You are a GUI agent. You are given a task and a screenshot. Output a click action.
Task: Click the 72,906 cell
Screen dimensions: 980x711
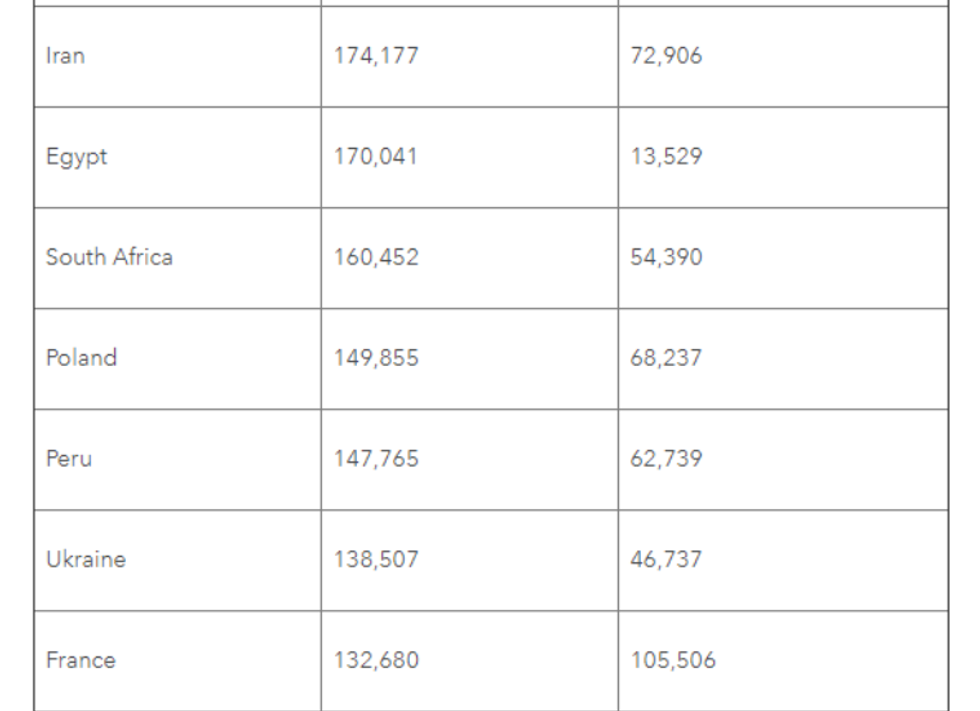tap(666, 56)
